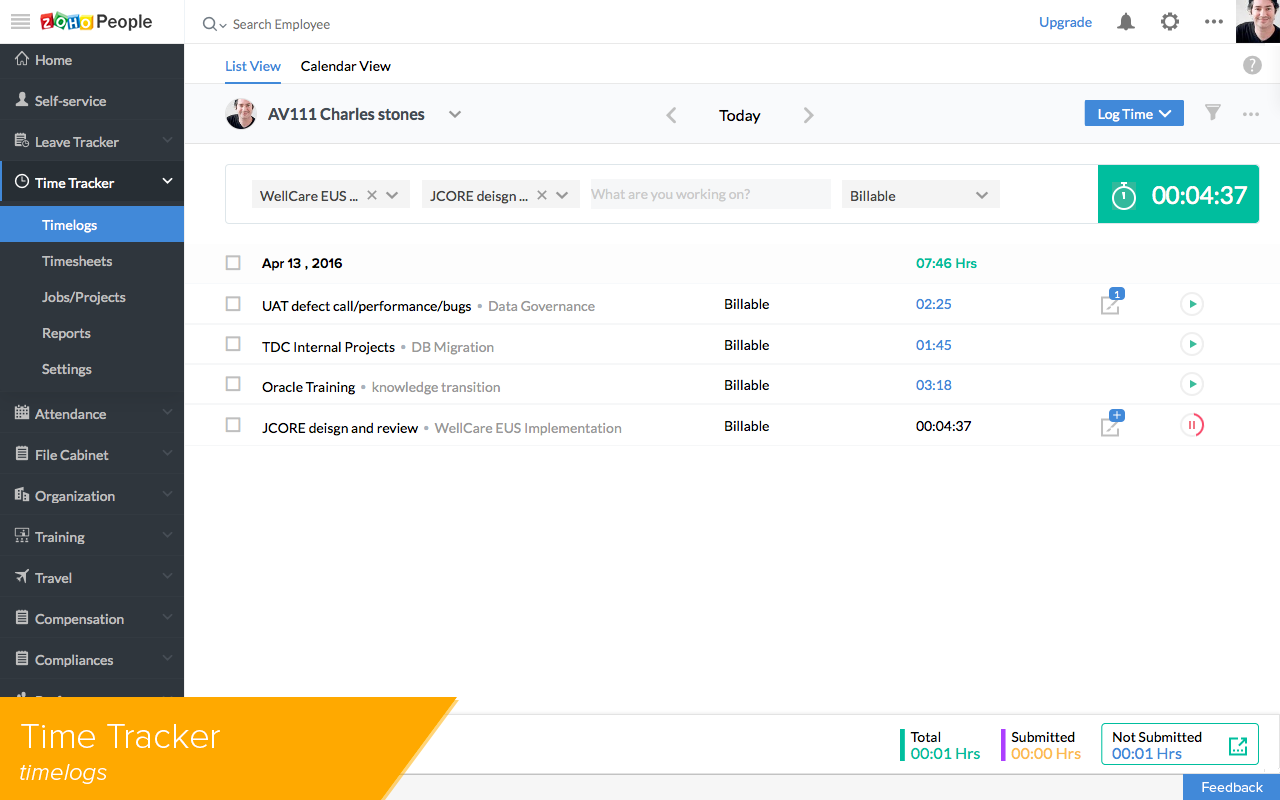Select the Oracle Training row checkbox

(x=233, y=384)
